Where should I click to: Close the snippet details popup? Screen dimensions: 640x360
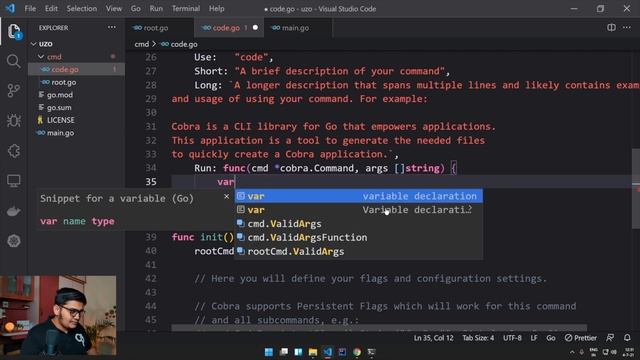click(x=227, y=197)
